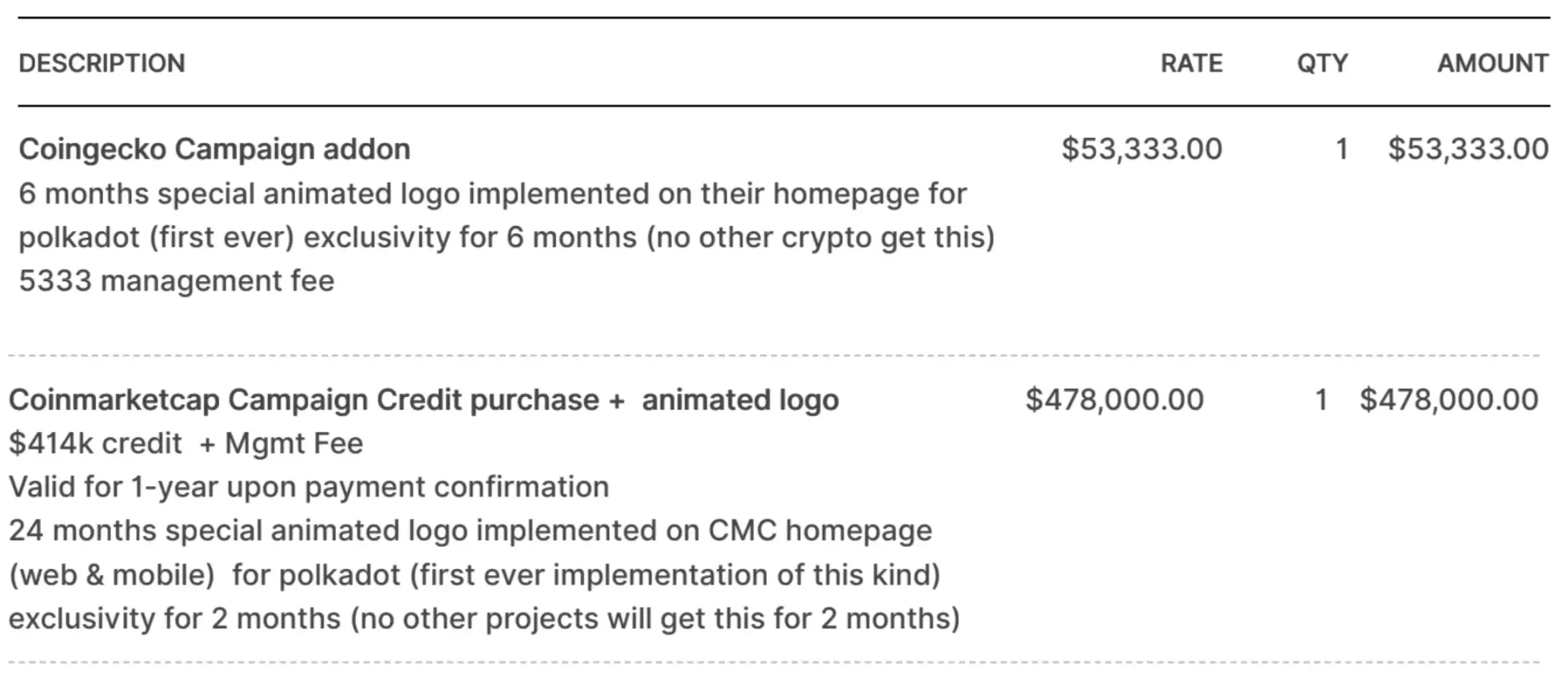
Task: Click the Coinmarketcap row quantity value
Action: tap(1321, 400)
